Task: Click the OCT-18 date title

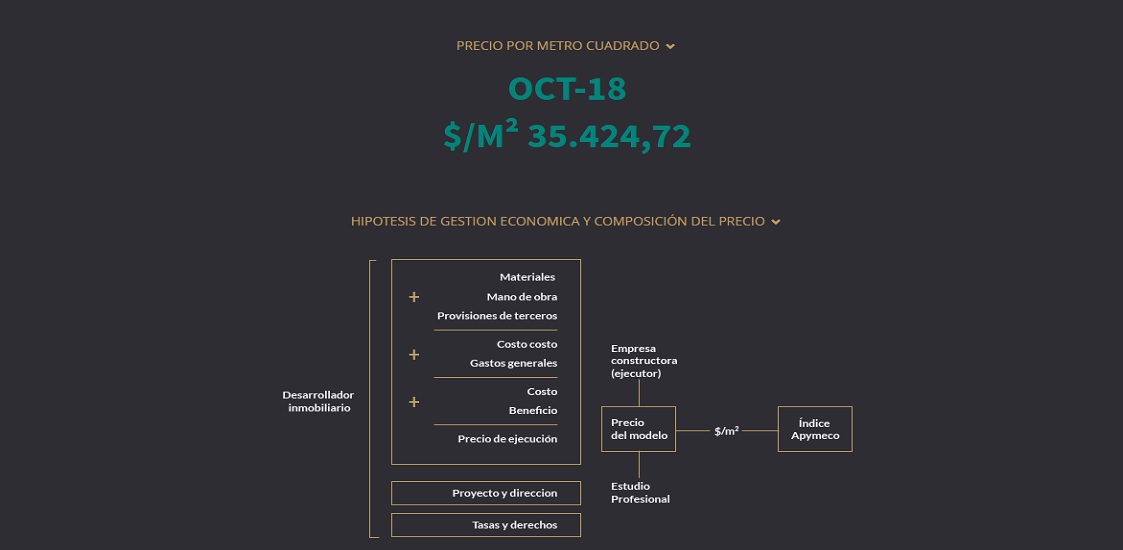Action: coord(567,89)
